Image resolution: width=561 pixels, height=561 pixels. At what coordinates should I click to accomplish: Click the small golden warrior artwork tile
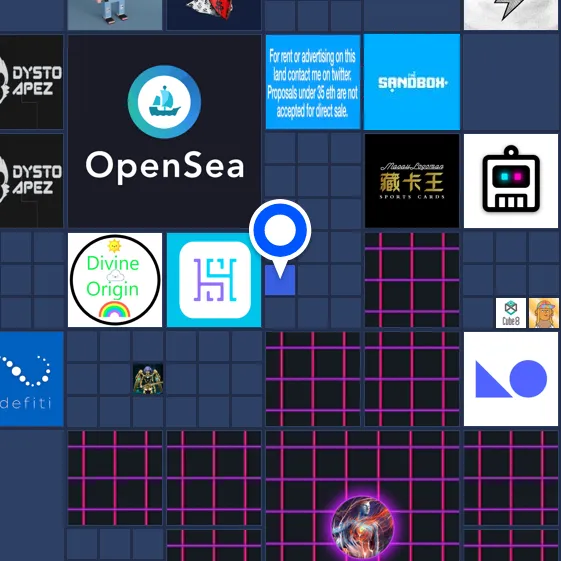point(148,379)
